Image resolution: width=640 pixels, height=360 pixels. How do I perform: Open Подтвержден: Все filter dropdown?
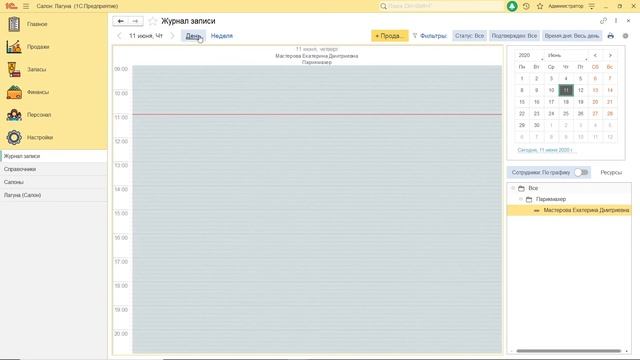pyautogui.click(x=514, y=36)
